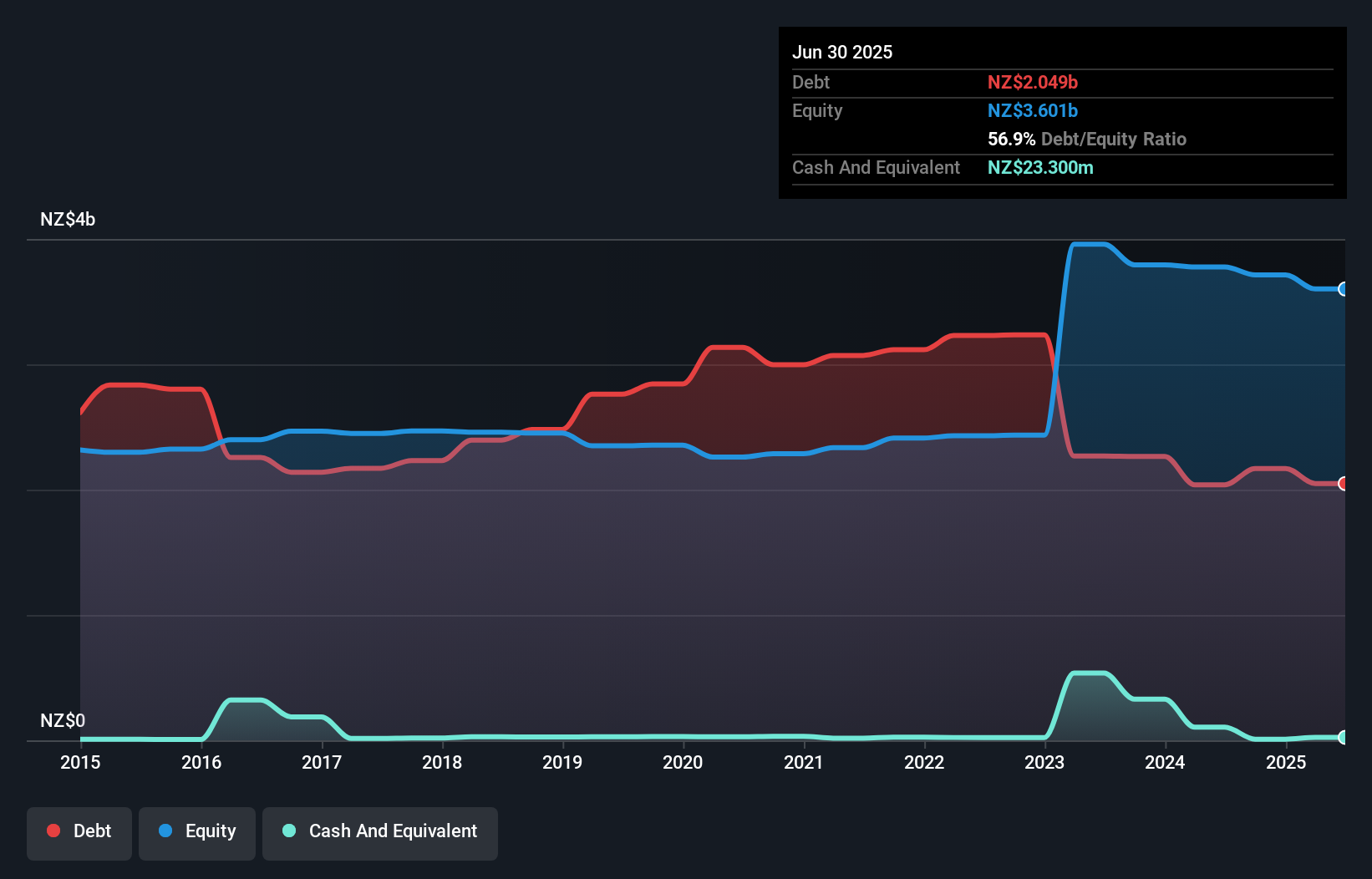Screen dimensions: 1372x879
Task: Click the 56.9% Debt/Equity Ratio text
Action: click(1087, 139)
